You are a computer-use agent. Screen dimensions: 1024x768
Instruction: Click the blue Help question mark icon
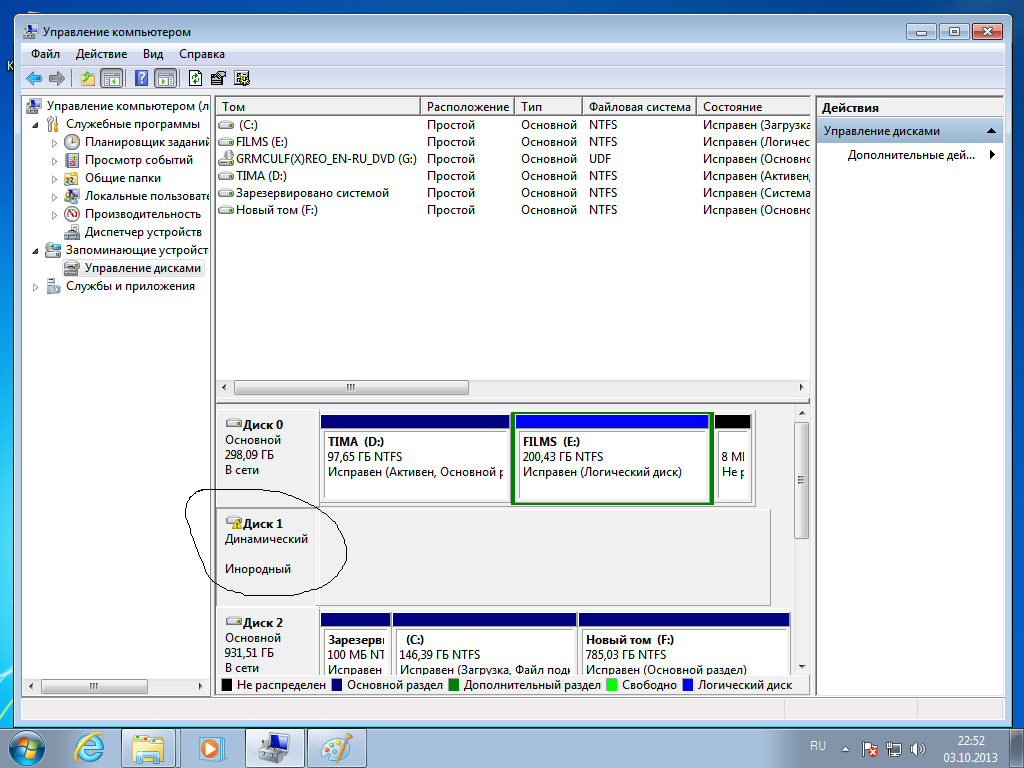point(142,78)
